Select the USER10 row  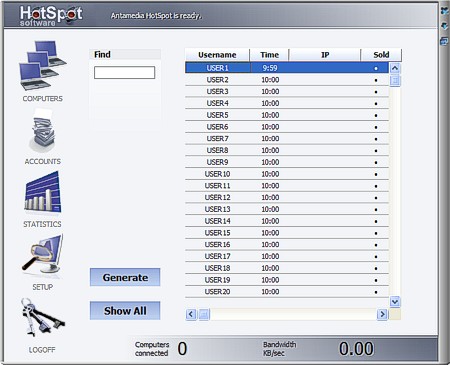tap(287, 174)
